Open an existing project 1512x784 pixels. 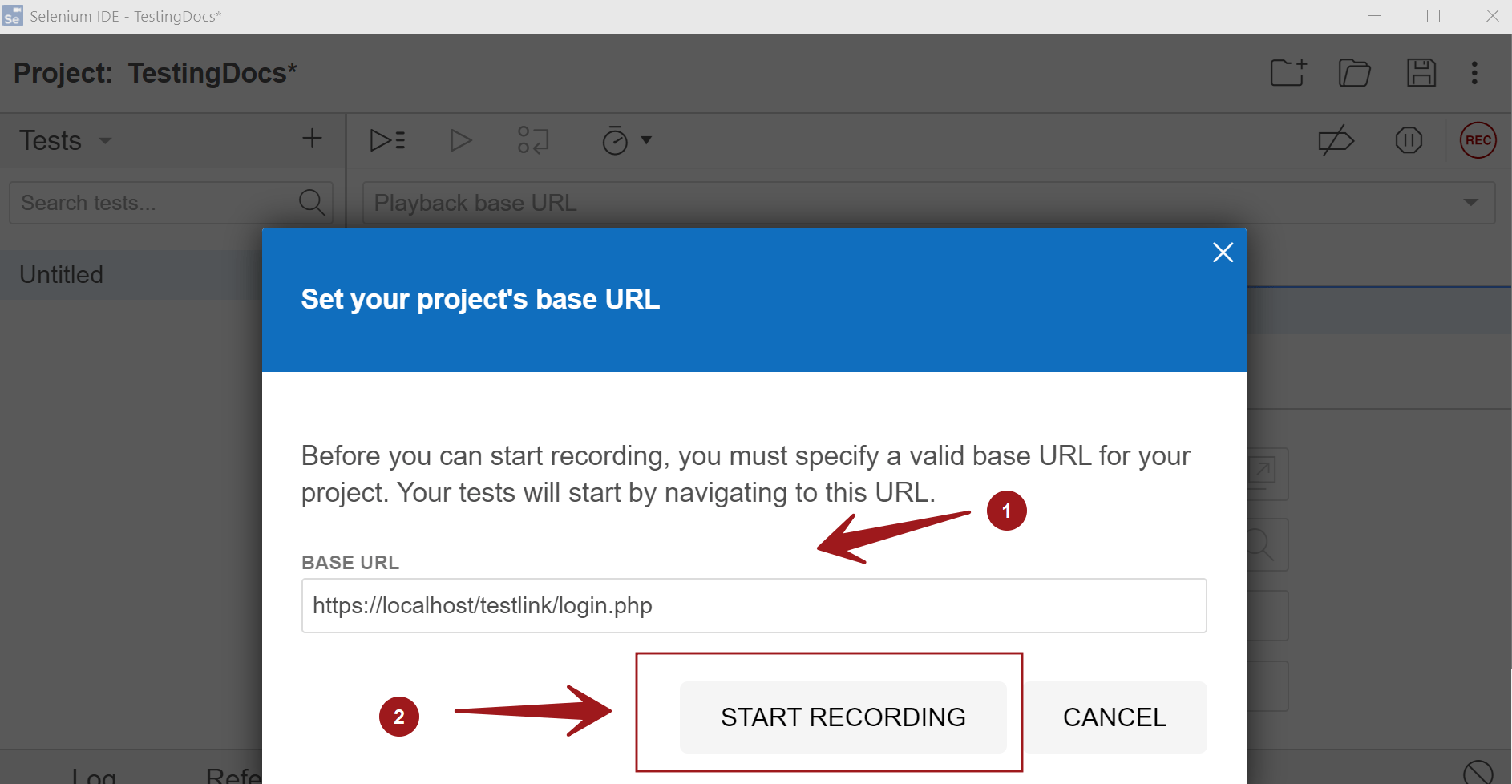pyautogui.click(x=1354, y=73)
